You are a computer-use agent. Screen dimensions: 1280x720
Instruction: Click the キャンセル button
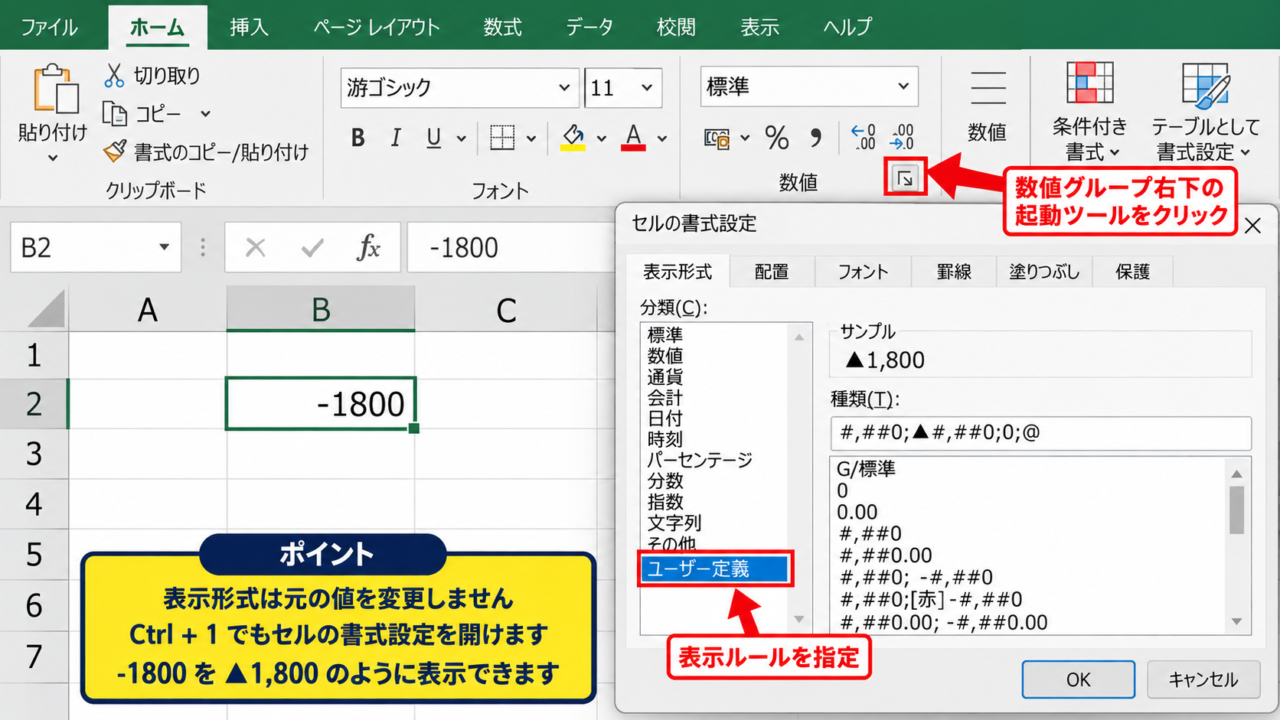(1203, 680)
